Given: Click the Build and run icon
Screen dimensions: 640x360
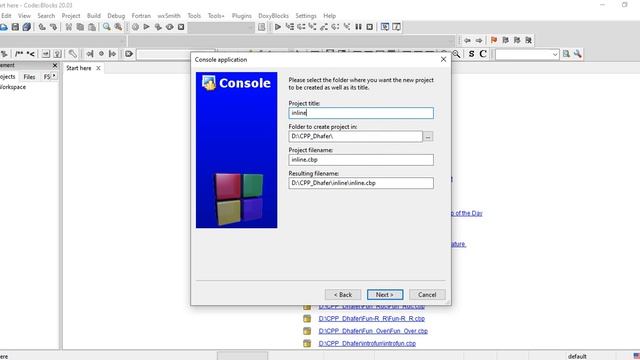Looking at the screenshot, I should pos(158,27).
